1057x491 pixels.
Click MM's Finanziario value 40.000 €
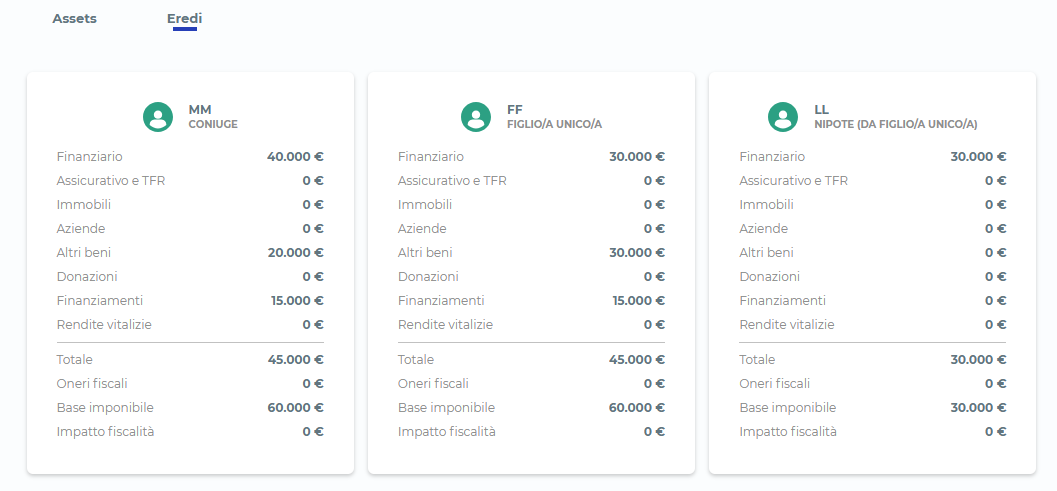point(295,157)
